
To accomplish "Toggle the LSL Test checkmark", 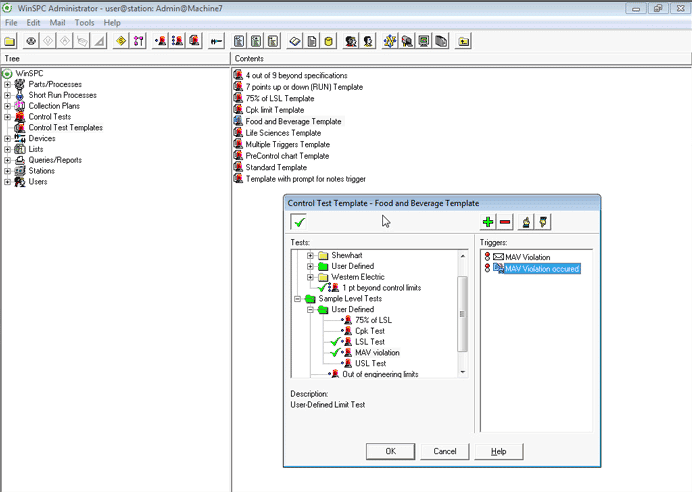I will click(x=336, y=342).
